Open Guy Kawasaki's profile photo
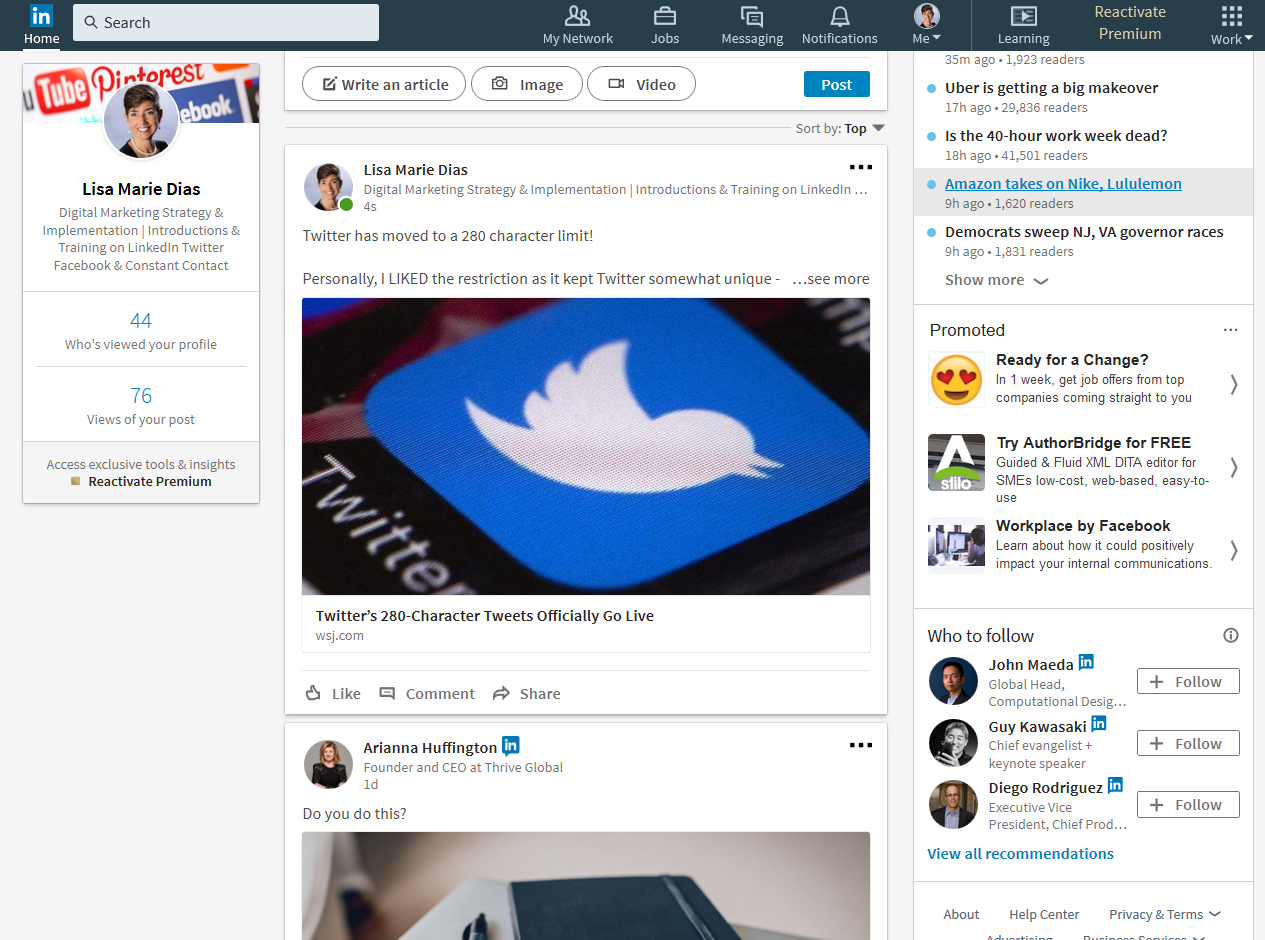The image size is (1265, 940). (953, 743)
